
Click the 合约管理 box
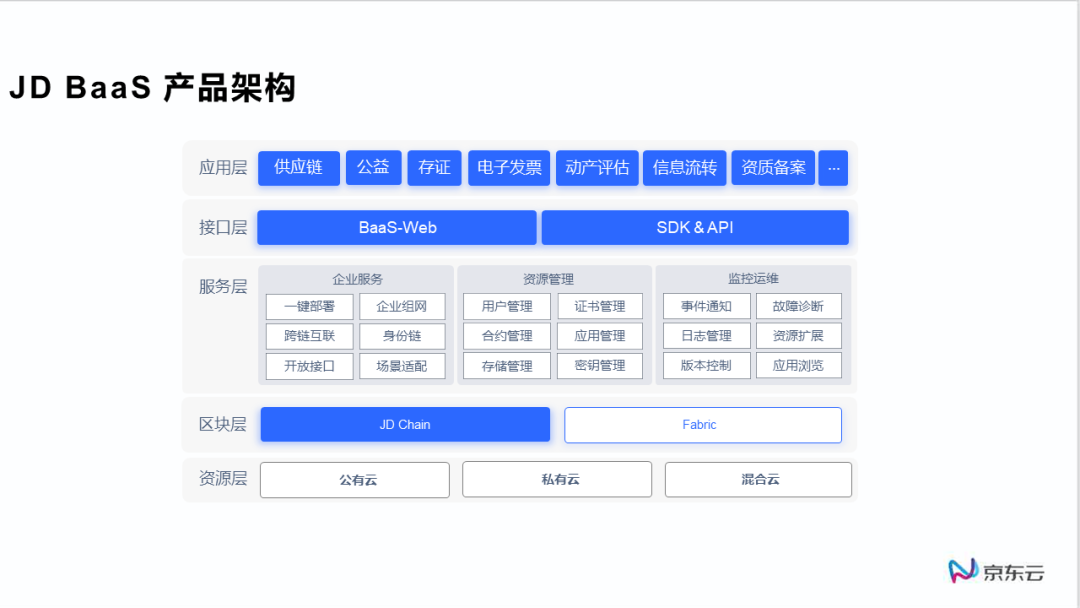(507, 336)
